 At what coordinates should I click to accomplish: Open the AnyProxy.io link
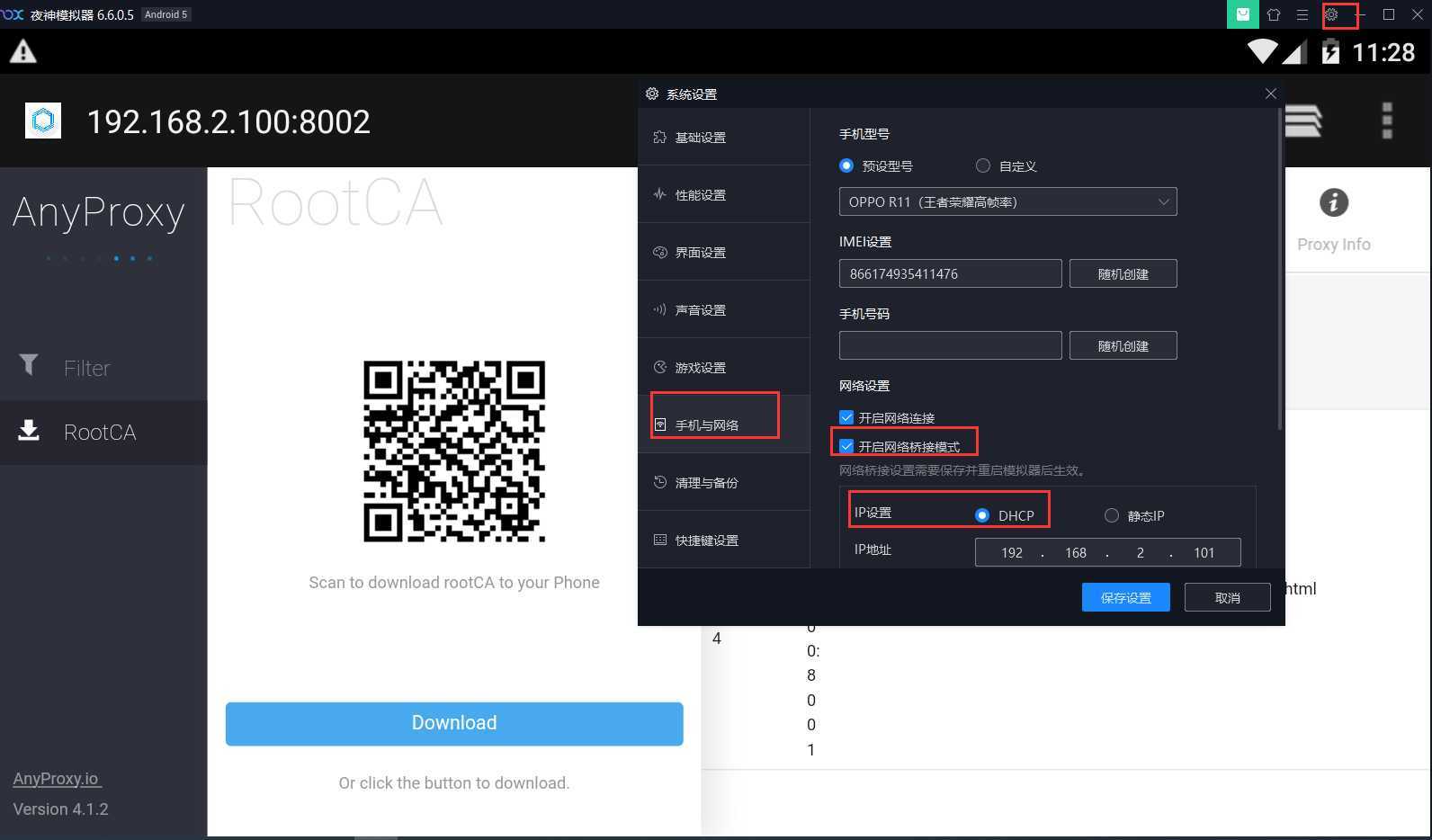click(x=56, y=779)
